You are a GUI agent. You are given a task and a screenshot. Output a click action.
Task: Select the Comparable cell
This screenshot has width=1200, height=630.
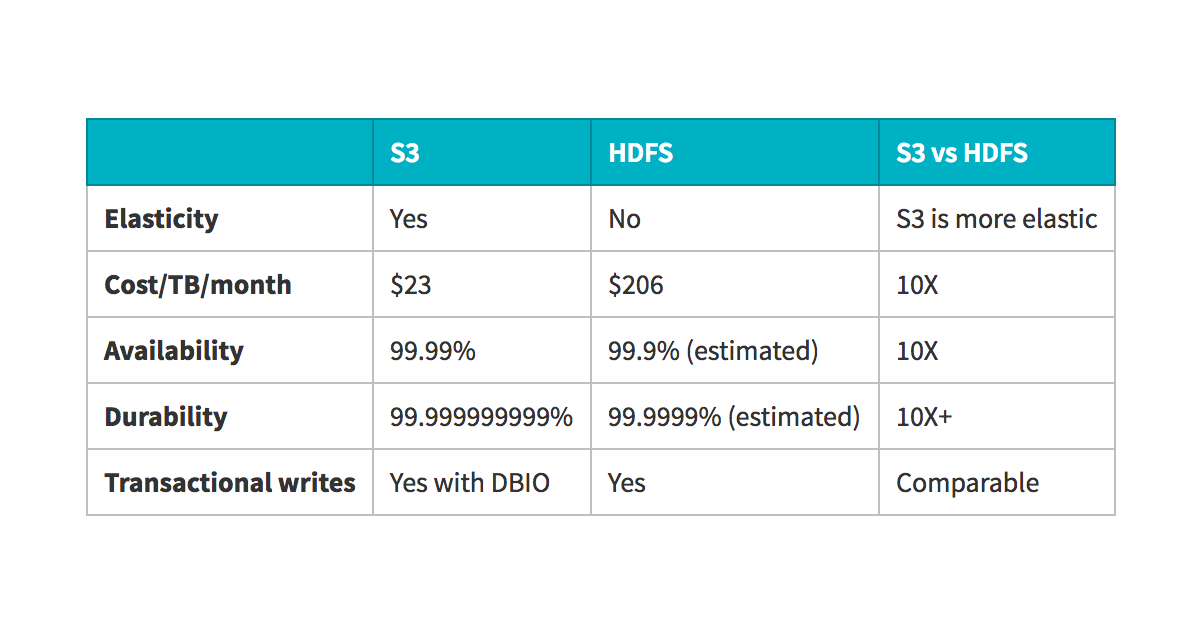(967, 483)
